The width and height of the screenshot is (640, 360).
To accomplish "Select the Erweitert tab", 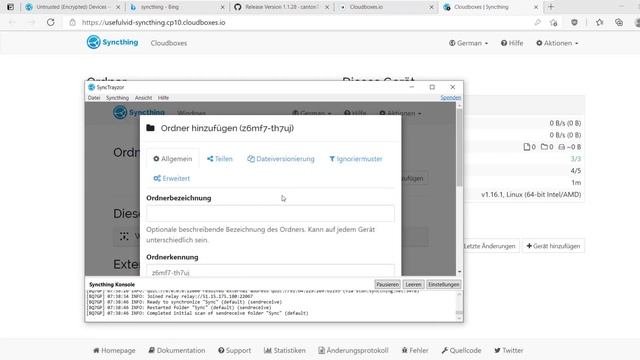I will (x=171, y=178).
